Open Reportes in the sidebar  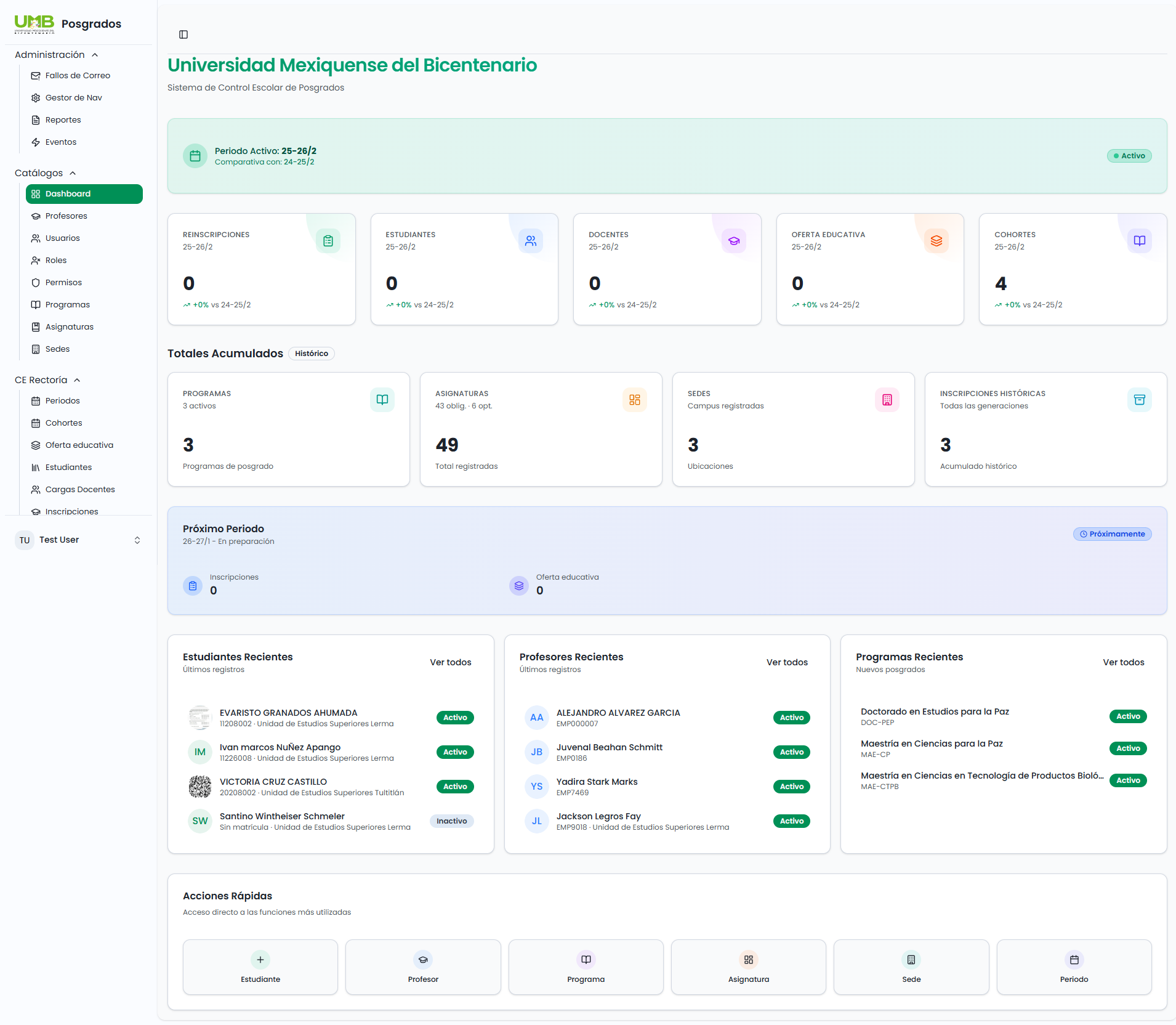point(84,120)
